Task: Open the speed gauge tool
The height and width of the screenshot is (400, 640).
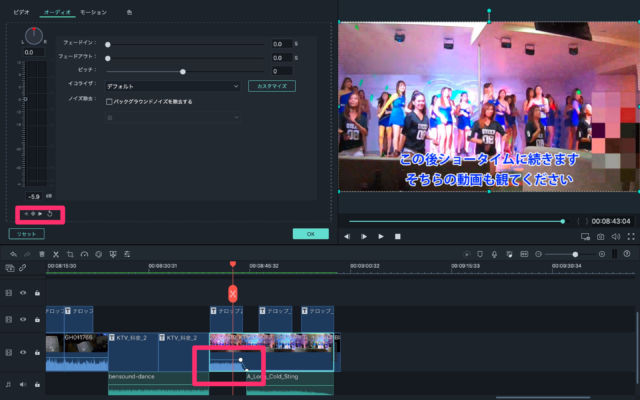Action: point(84,254)
